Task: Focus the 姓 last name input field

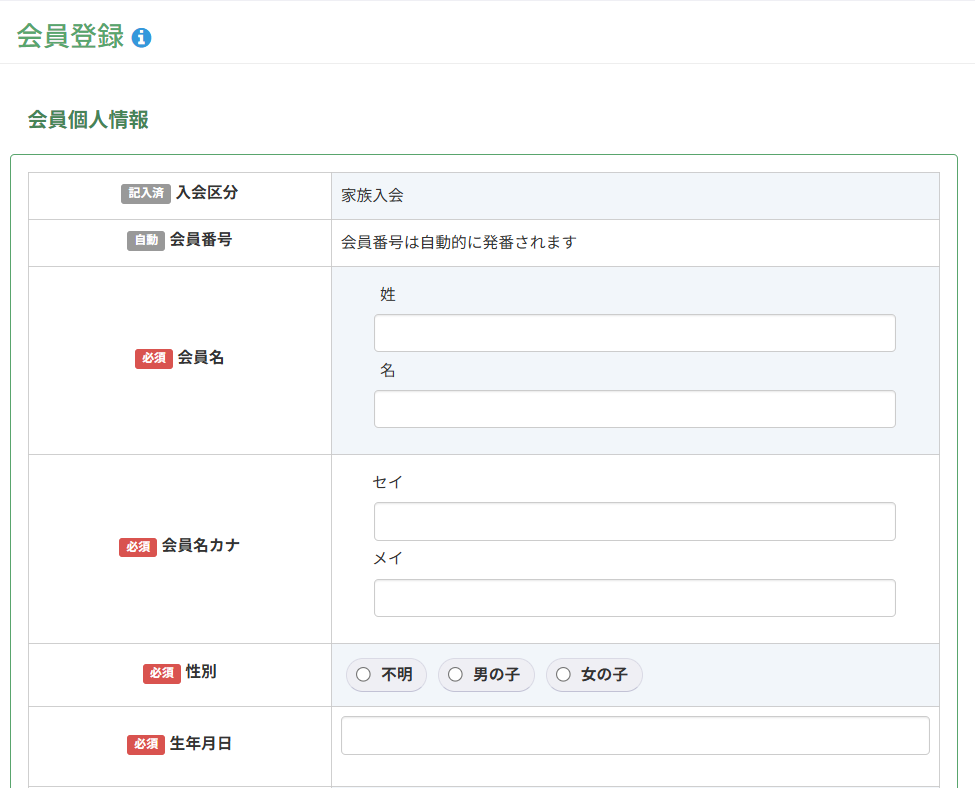Action: coord(634,333)
